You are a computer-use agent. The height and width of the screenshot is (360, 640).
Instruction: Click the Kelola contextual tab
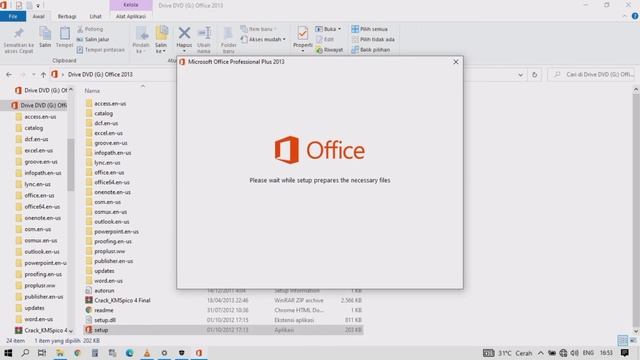(x=131, y=5)
